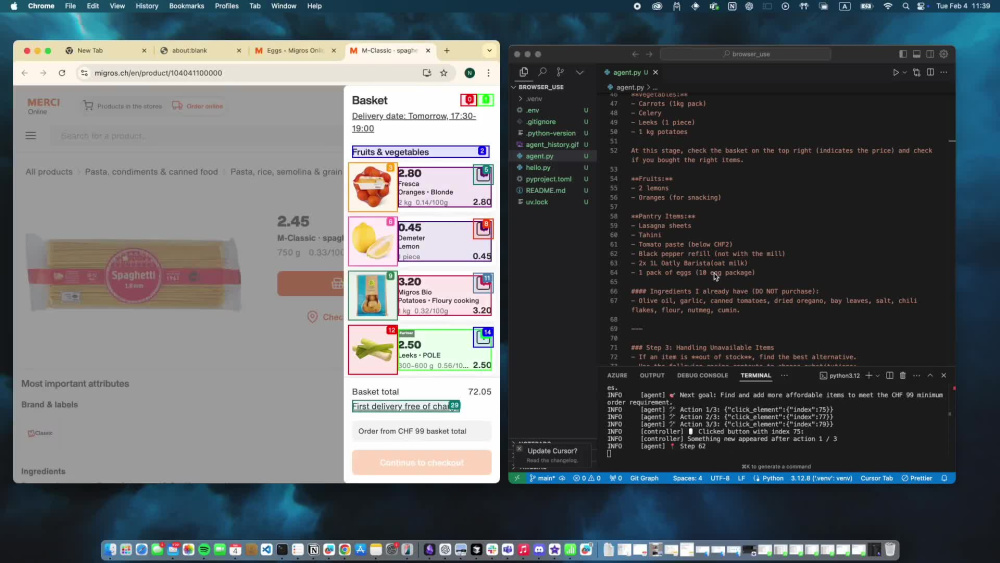
Task: Click the split editor icon
Action: coord(930,73)
